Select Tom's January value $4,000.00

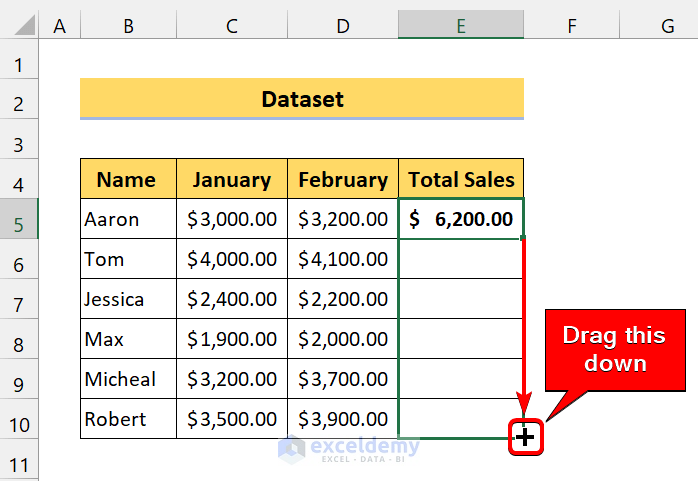(x=231, y=259)
